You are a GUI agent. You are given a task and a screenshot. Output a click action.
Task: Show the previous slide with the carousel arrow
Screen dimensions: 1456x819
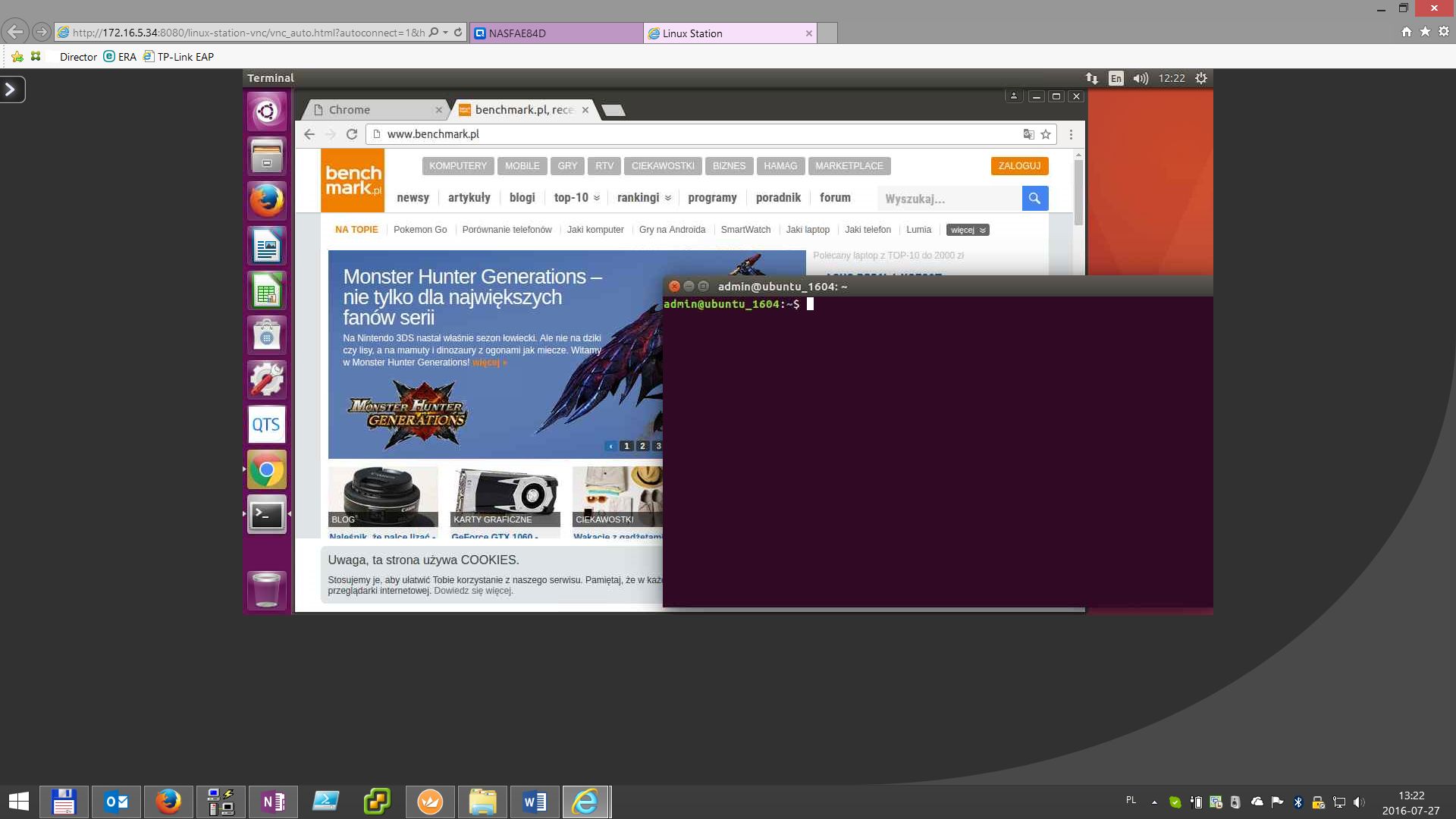(x=610, y=446)
